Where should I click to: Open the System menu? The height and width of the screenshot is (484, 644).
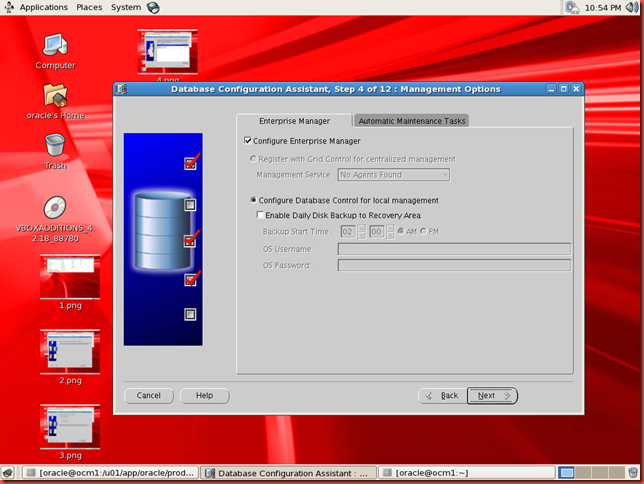126,7
